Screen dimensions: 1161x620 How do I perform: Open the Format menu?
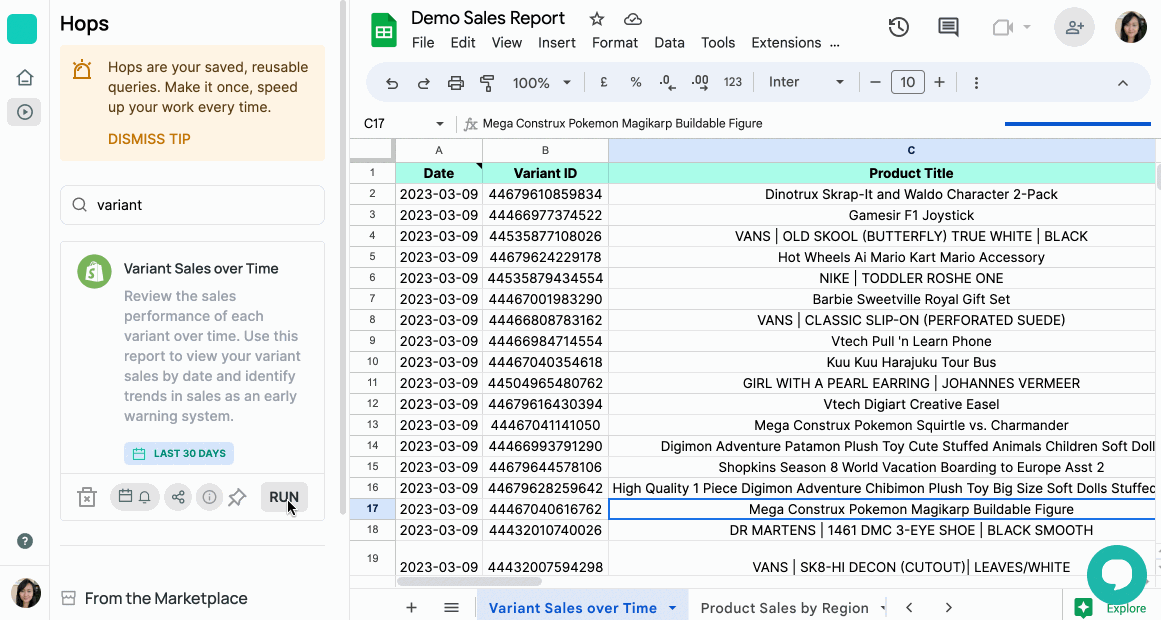pos(615,43)
